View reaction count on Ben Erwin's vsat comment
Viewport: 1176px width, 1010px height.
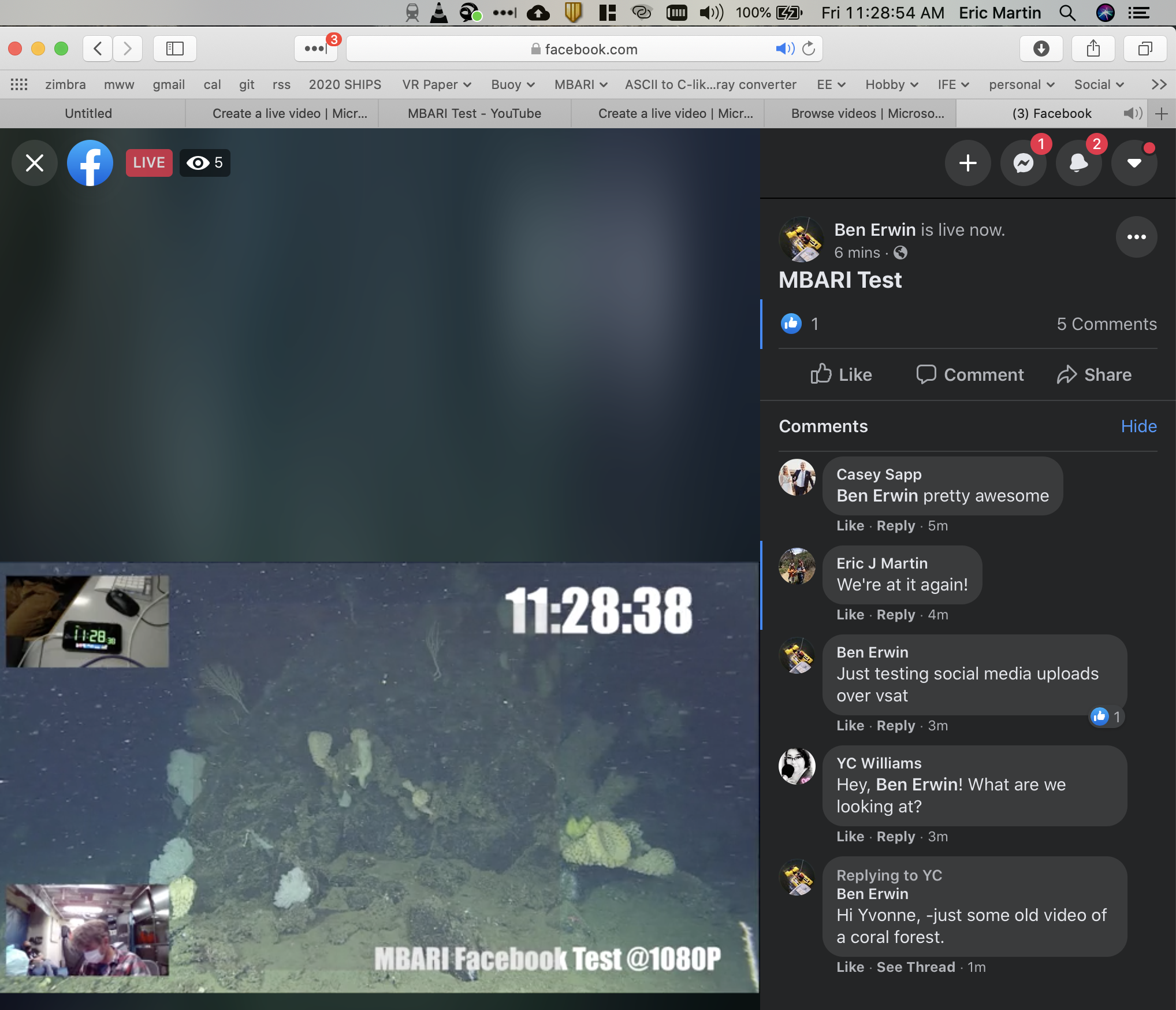point(1107,716)
